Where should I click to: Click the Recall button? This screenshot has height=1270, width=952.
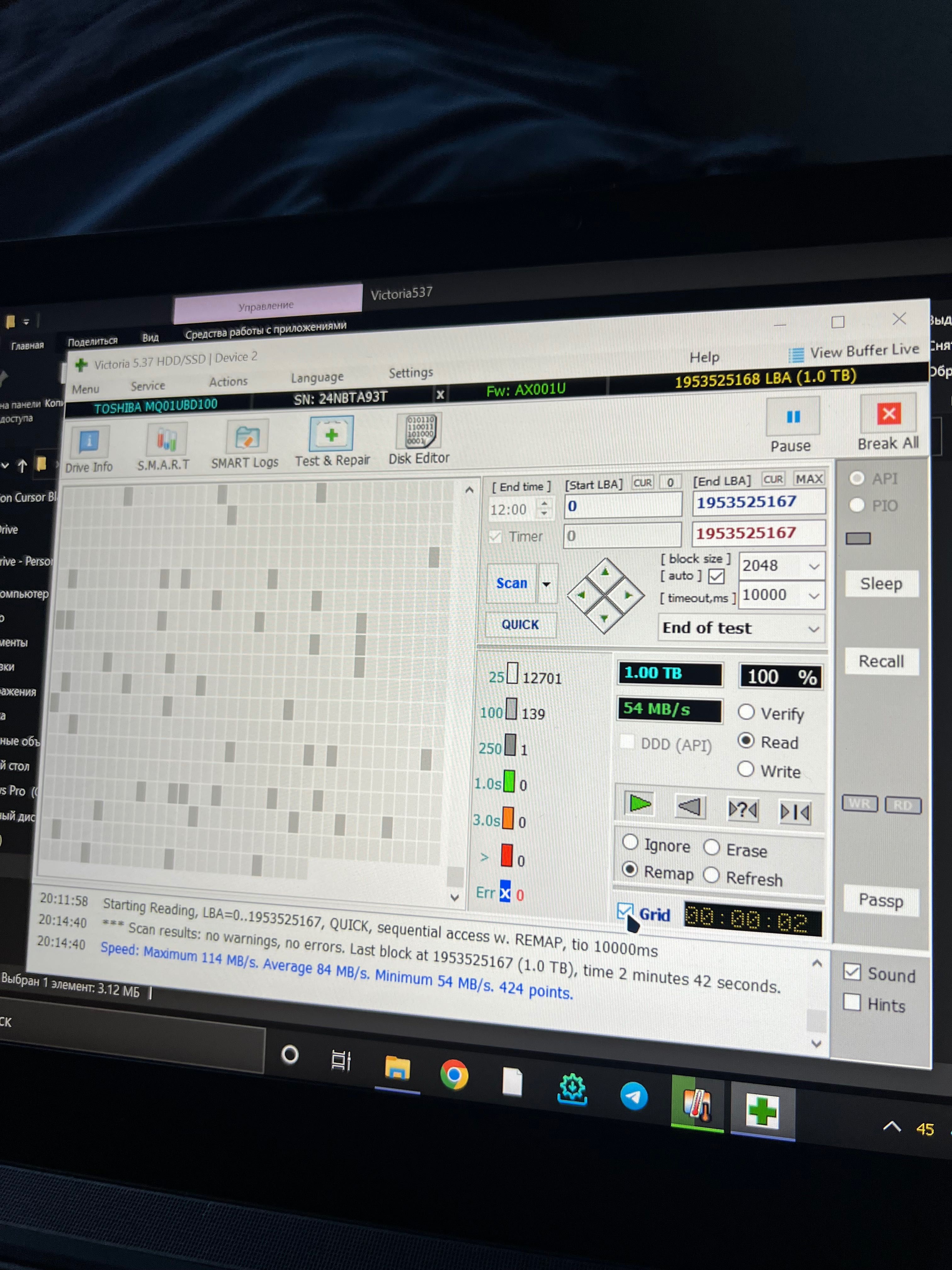tap(881, 661)
